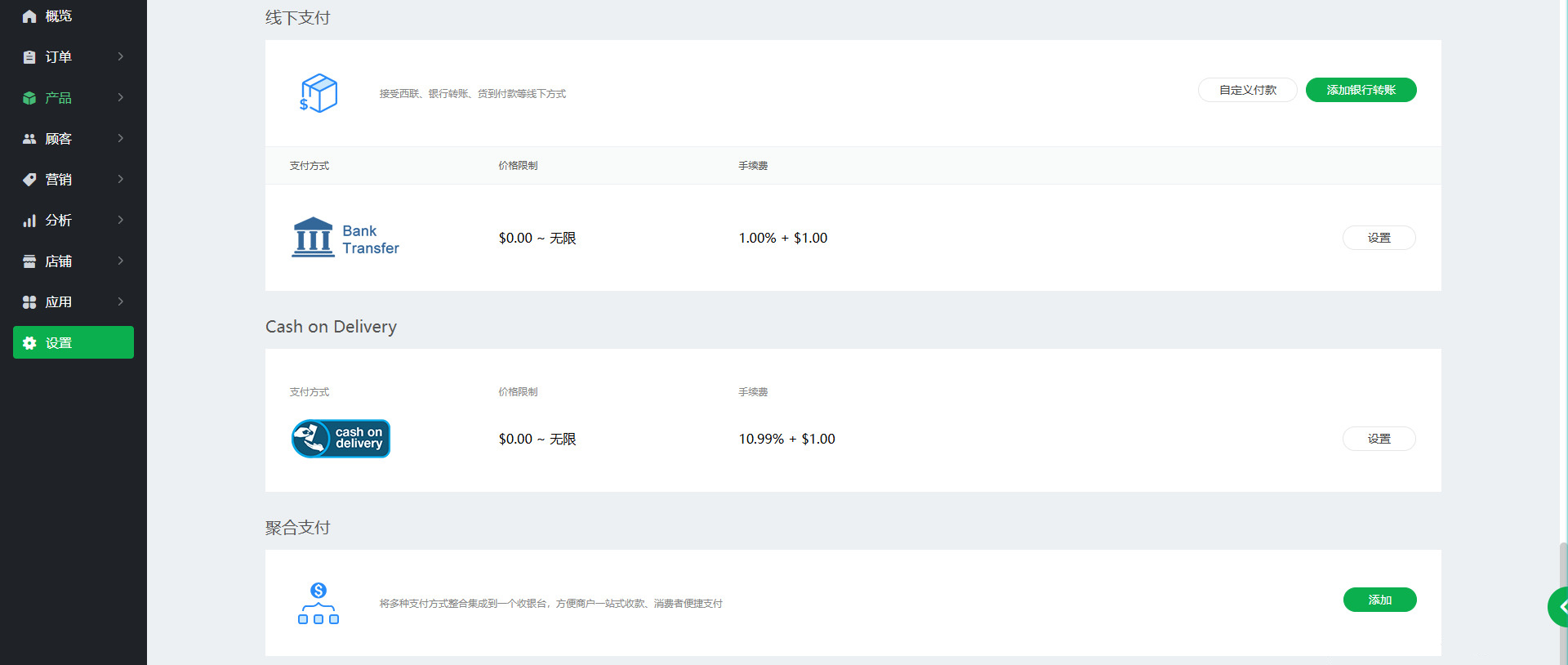The width and height of the screenshot is (1568, 665).
Task: Expand the 顾客 submenu arrow
Action: tap(121, 138)
